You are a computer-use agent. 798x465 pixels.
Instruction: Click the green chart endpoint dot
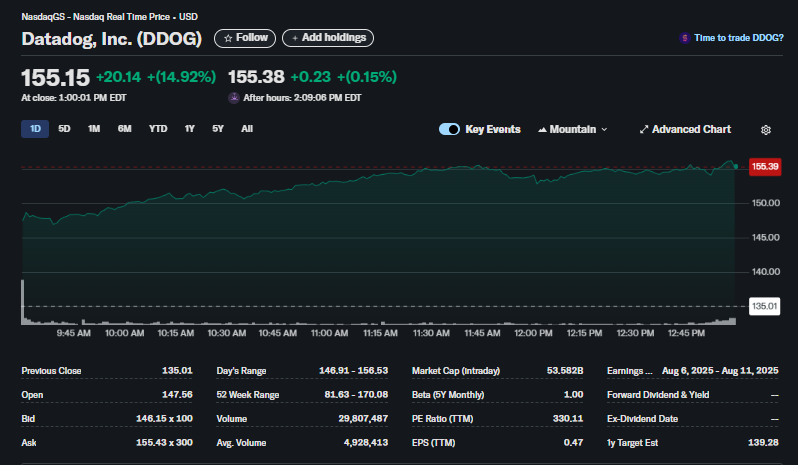[x=736, y=166]
